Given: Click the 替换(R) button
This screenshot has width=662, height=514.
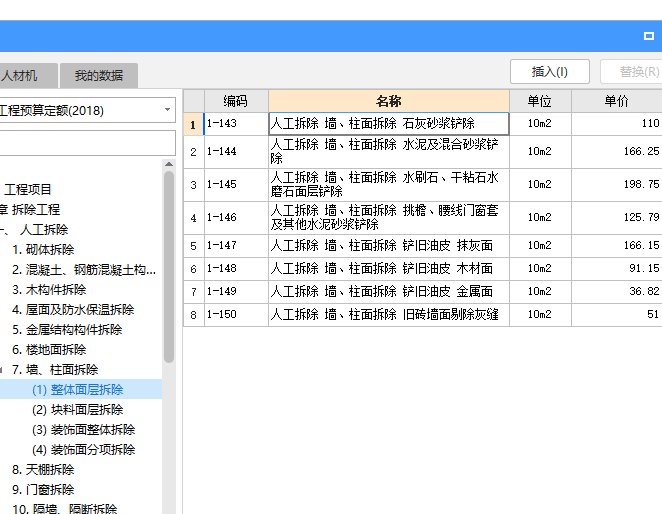Looking at the screenshot, I should tap(633, 71).
